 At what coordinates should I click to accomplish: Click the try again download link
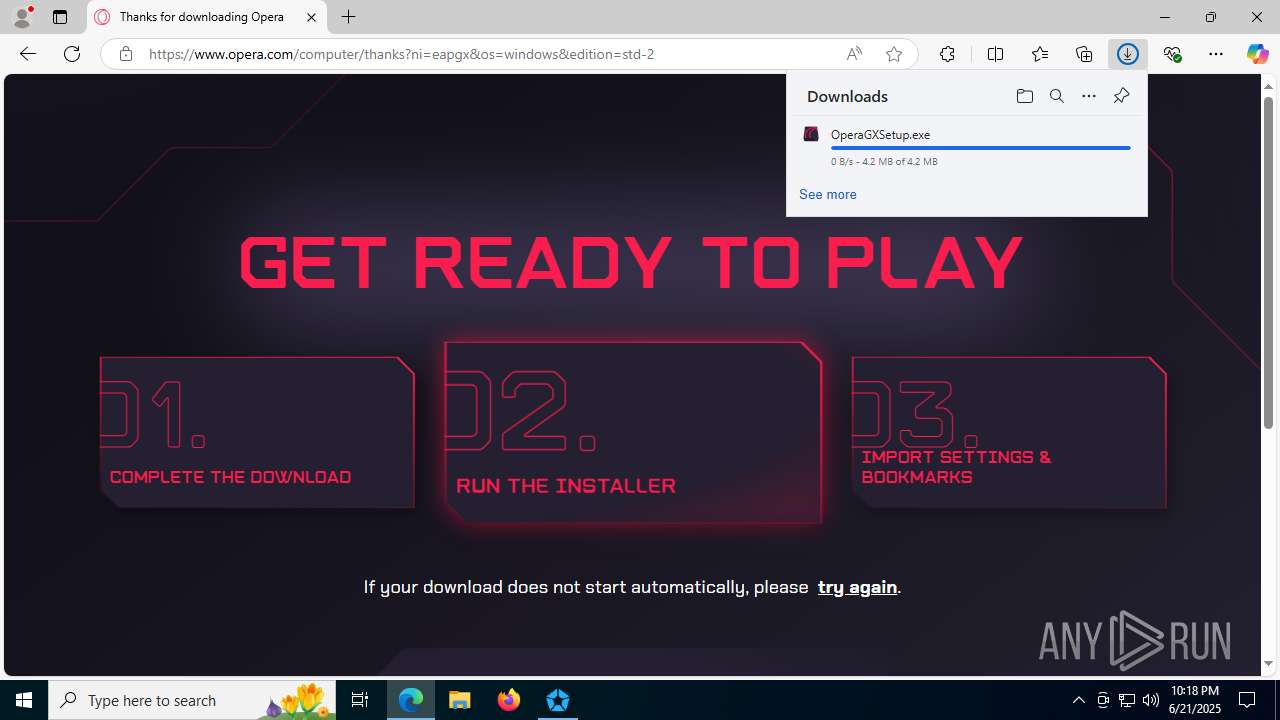click(x=857, y=587)
